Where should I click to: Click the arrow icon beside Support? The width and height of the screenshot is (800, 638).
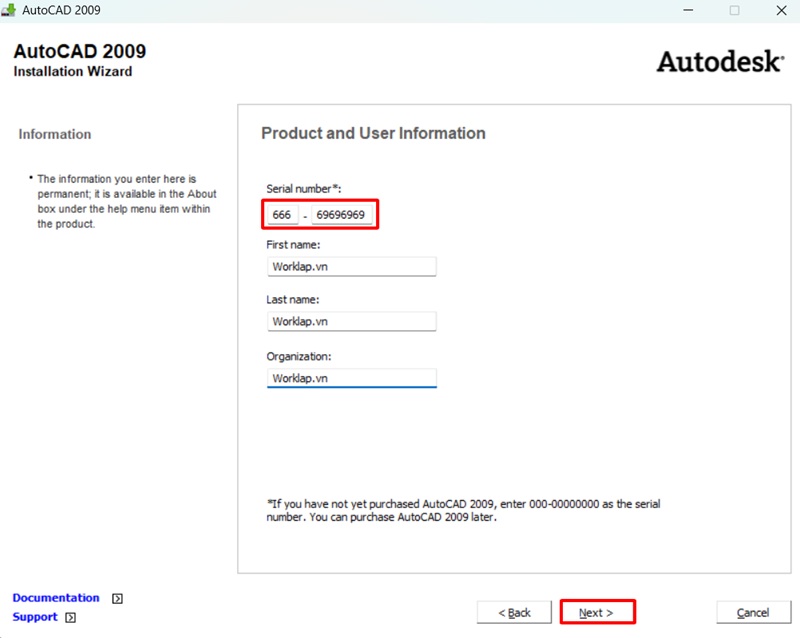(70, 618)
